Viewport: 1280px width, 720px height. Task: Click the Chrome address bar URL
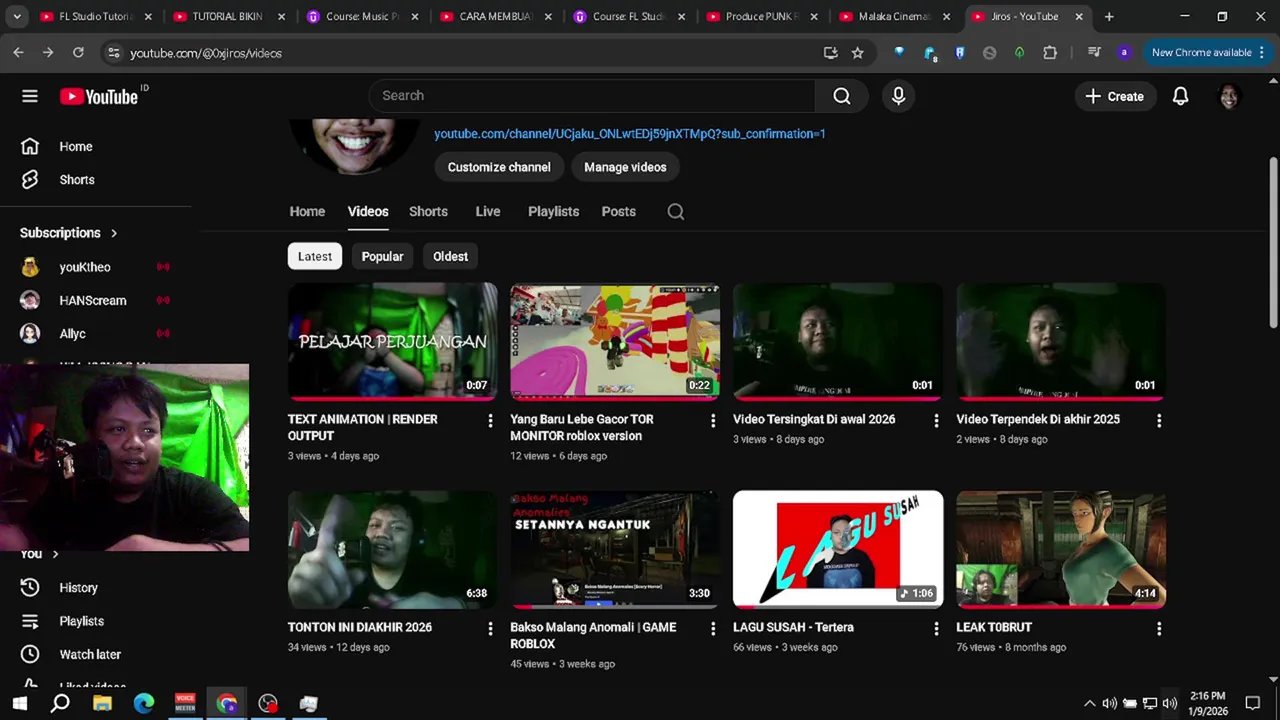pos(206,53)
